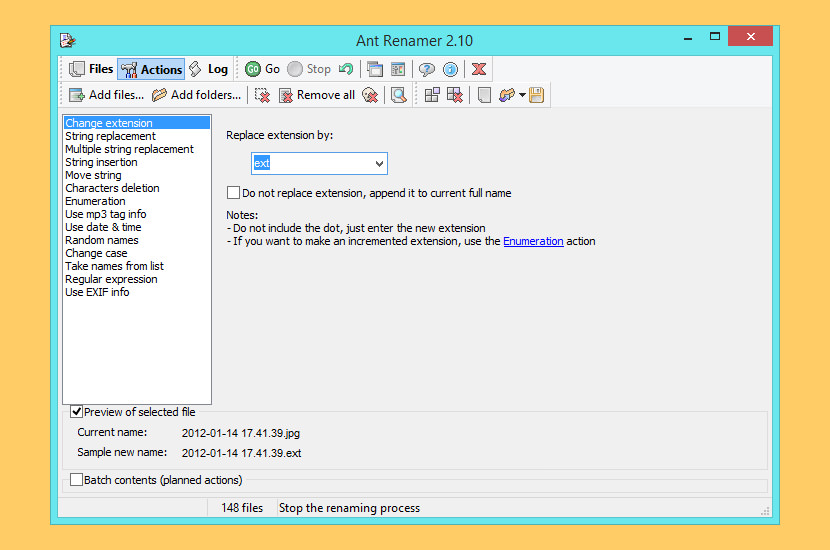Image resolution: width=830 pixels, height=550 pixels.
Task: Uncheck 'Preview of selected file'
Action: point(77,412)
